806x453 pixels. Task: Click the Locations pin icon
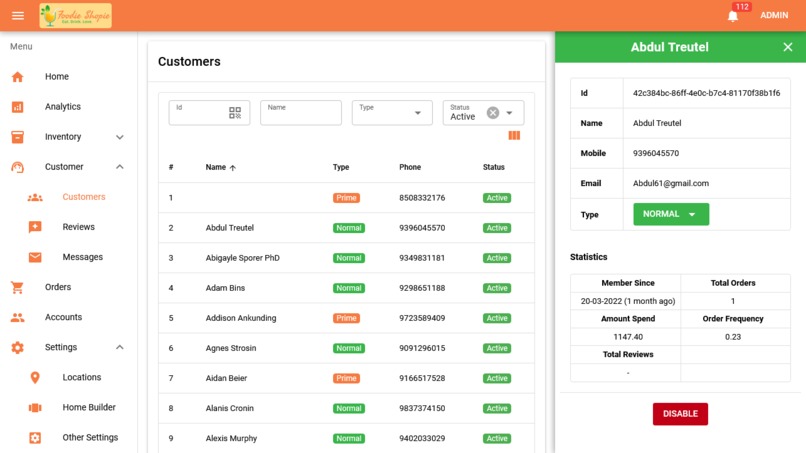[35, 377]
